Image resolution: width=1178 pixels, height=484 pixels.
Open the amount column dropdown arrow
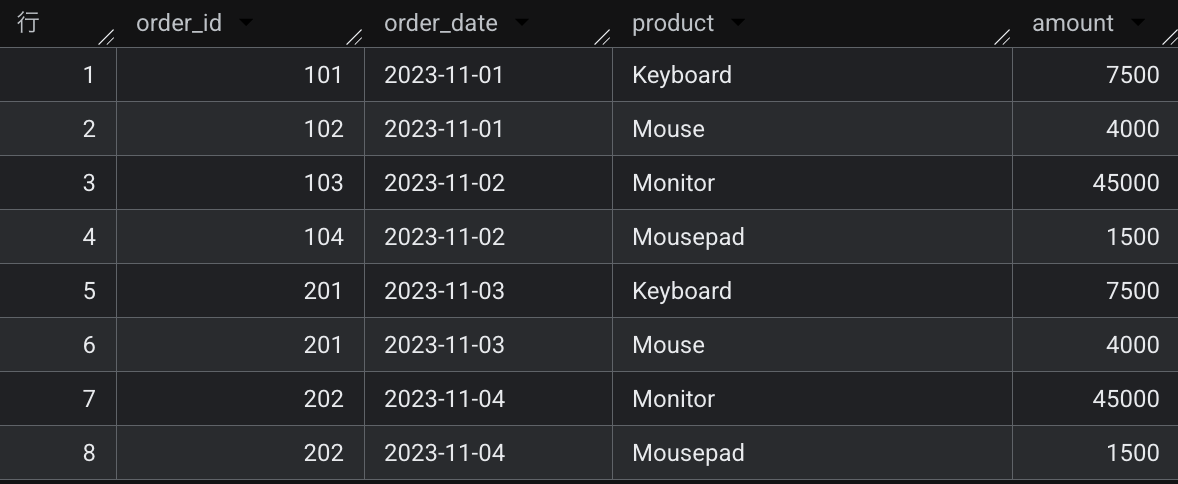coord(1137,23)
